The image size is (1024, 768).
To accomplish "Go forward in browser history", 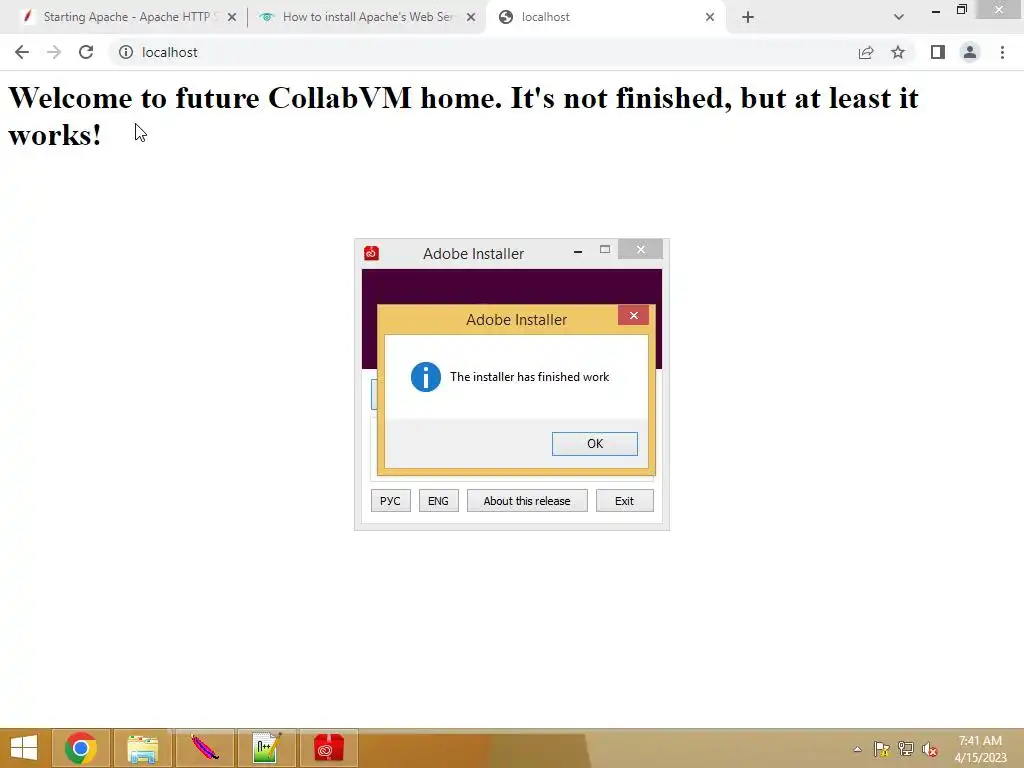I will point(54,52).
